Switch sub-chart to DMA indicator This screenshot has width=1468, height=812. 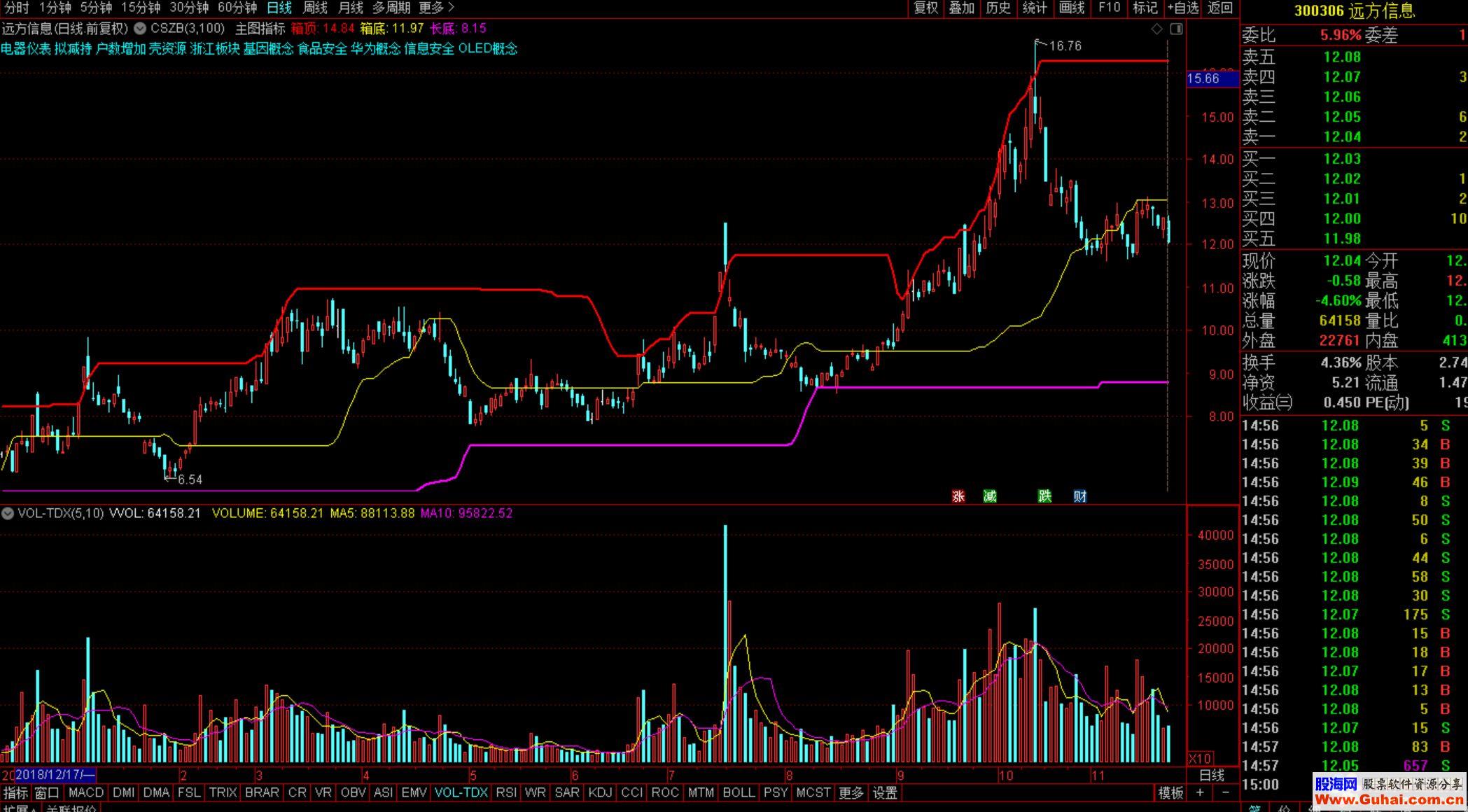click(x=156, y=792)
